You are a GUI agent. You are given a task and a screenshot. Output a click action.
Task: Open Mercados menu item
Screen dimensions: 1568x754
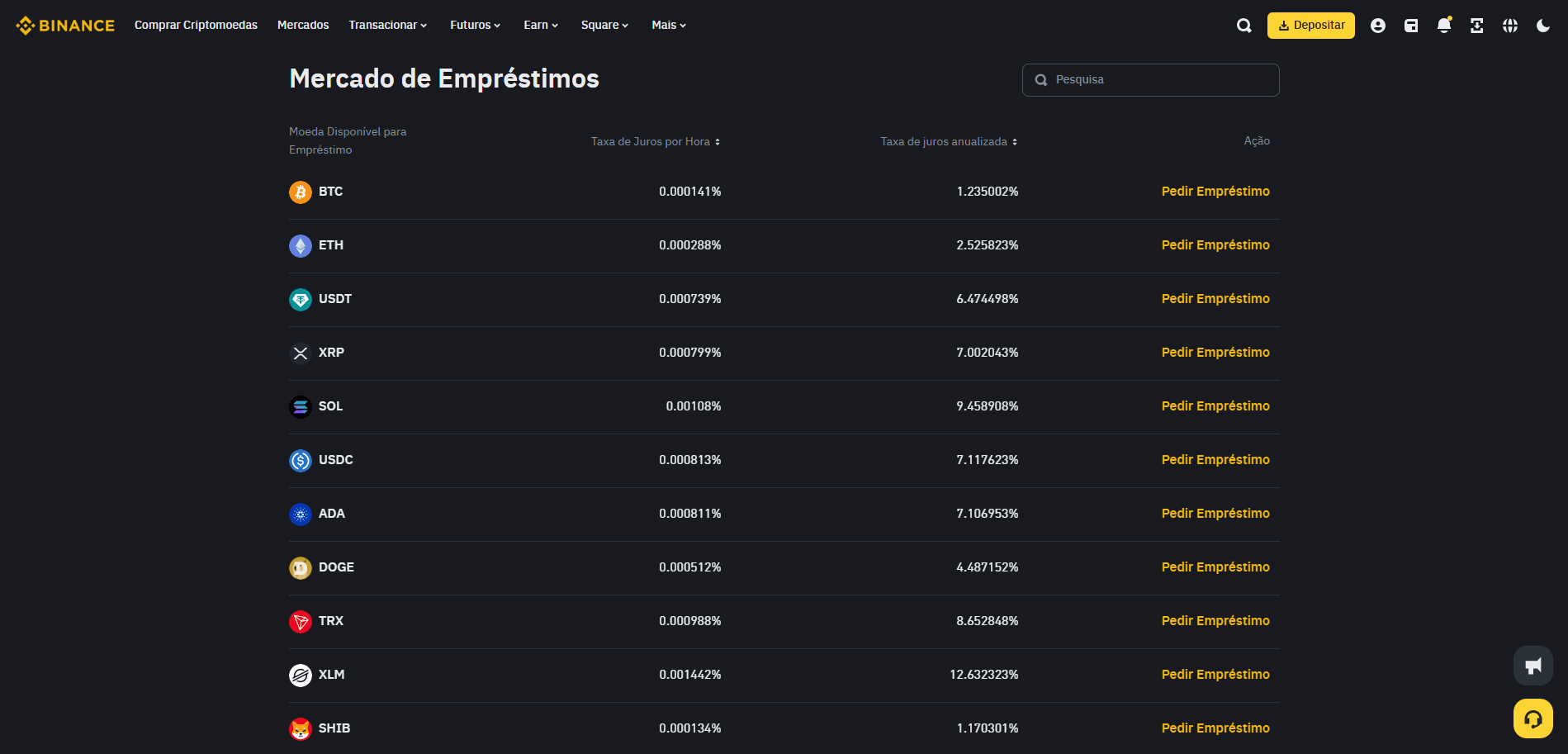[x=303, y=26]
